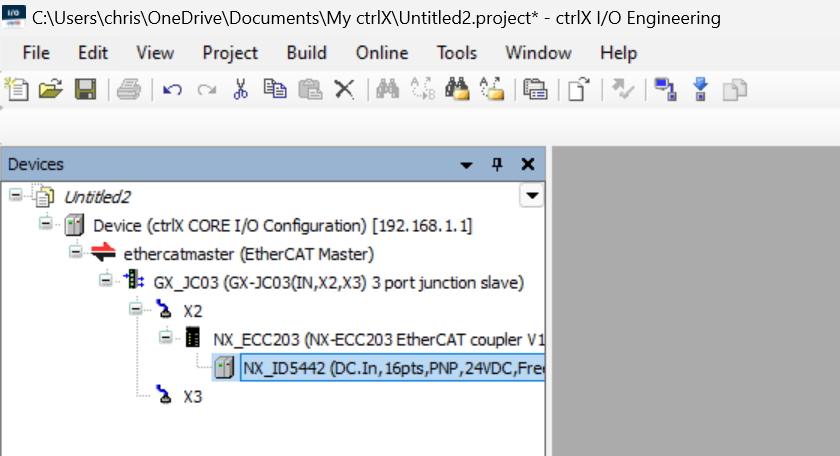Collapse the Untitled2 root node
840x456 pixels.
[16, 195]
